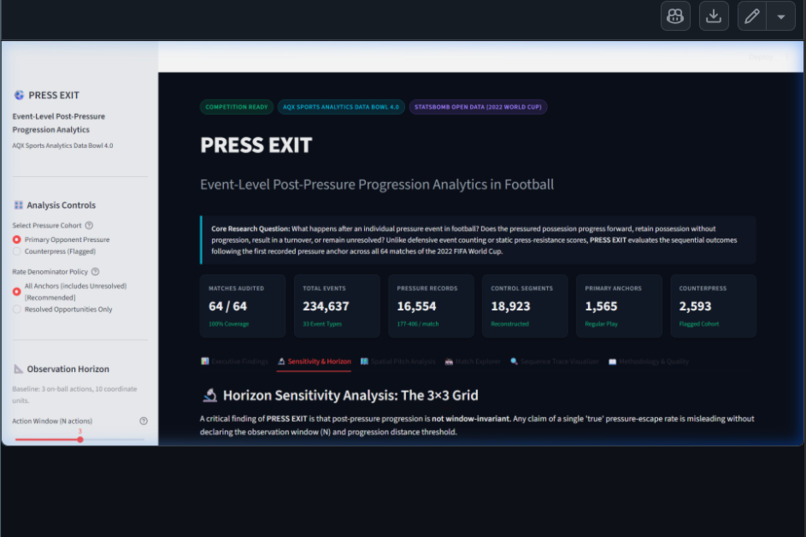806x537 pixels.
Task: Open the Sequence Trace Visualizer tab
Action: pos(555,361)
